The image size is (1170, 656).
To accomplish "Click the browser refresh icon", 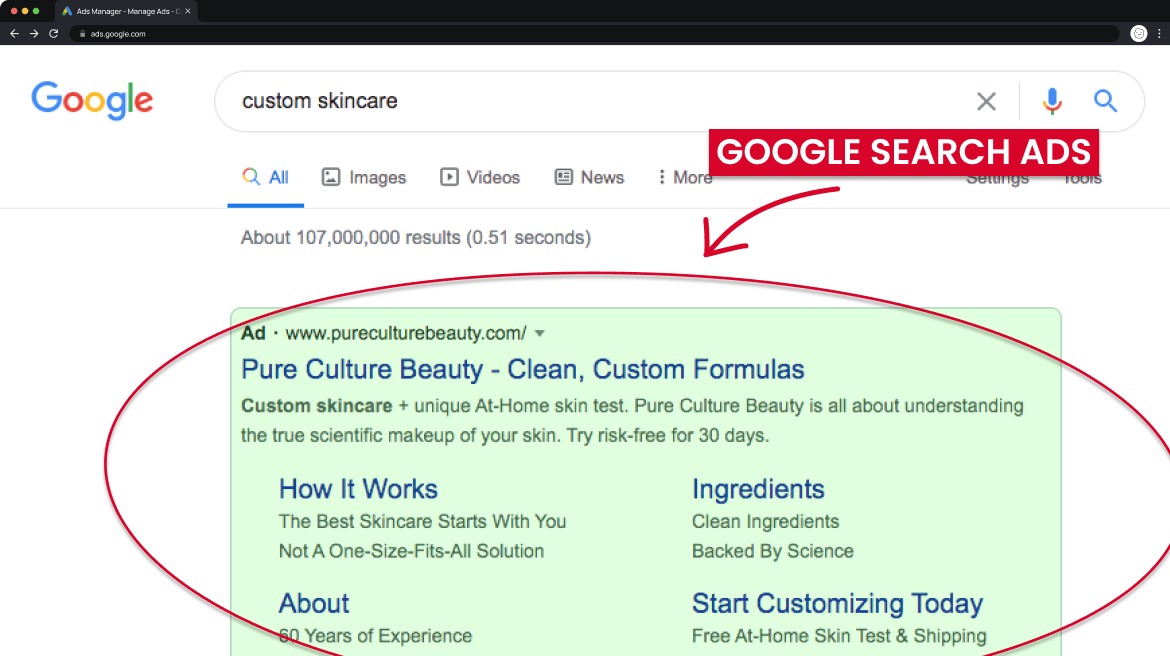I will (x=53, y=33).
